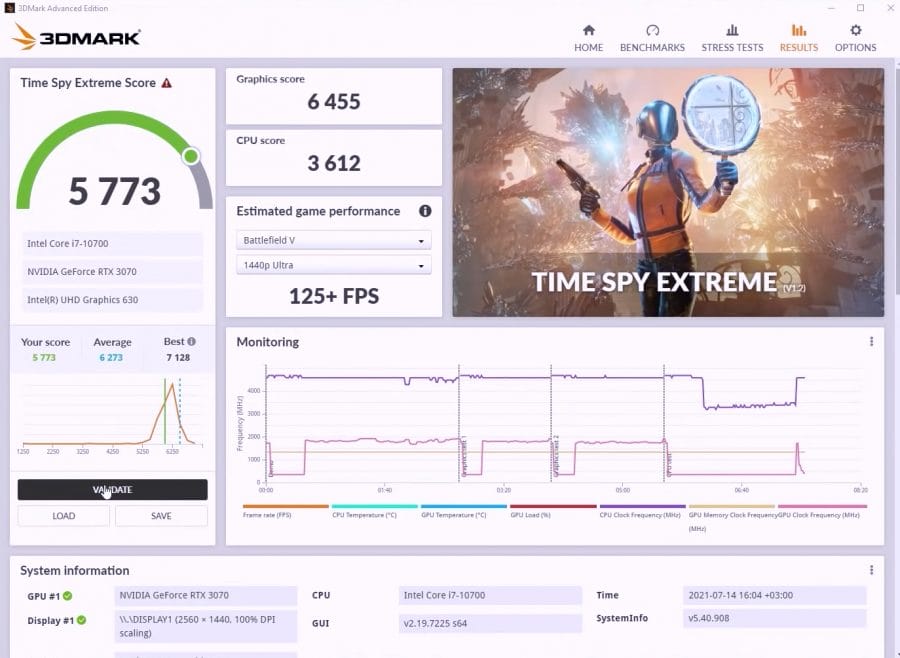Image resolution: width=900 pixels, height=658 pixels.
Task: Switch to the Results tab
Action: tap(798, 38)
